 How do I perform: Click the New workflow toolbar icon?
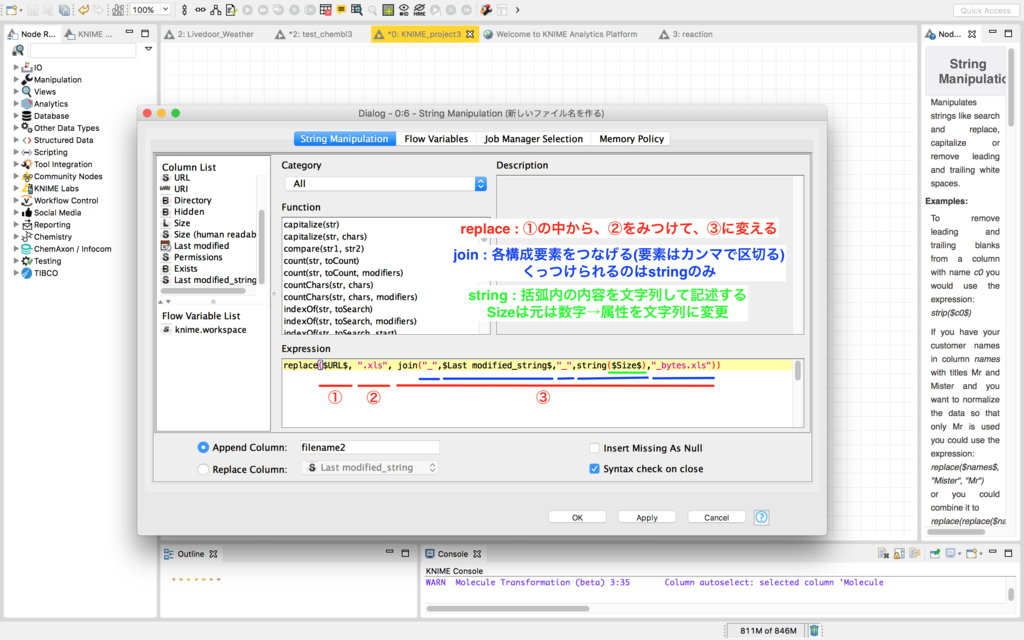click(11, 10)
